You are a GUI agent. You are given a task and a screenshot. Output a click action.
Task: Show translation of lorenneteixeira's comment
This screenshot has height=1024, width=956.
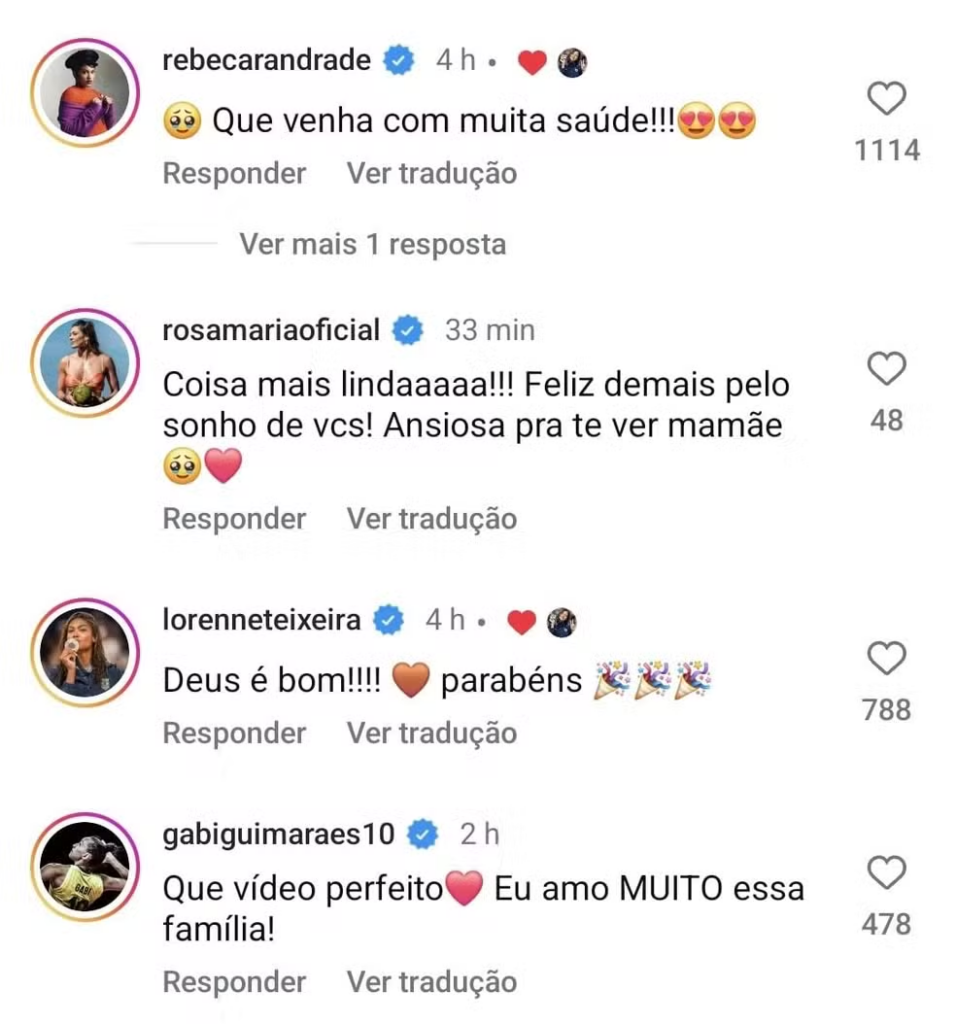pyautogui.click(x=432, y=733)
